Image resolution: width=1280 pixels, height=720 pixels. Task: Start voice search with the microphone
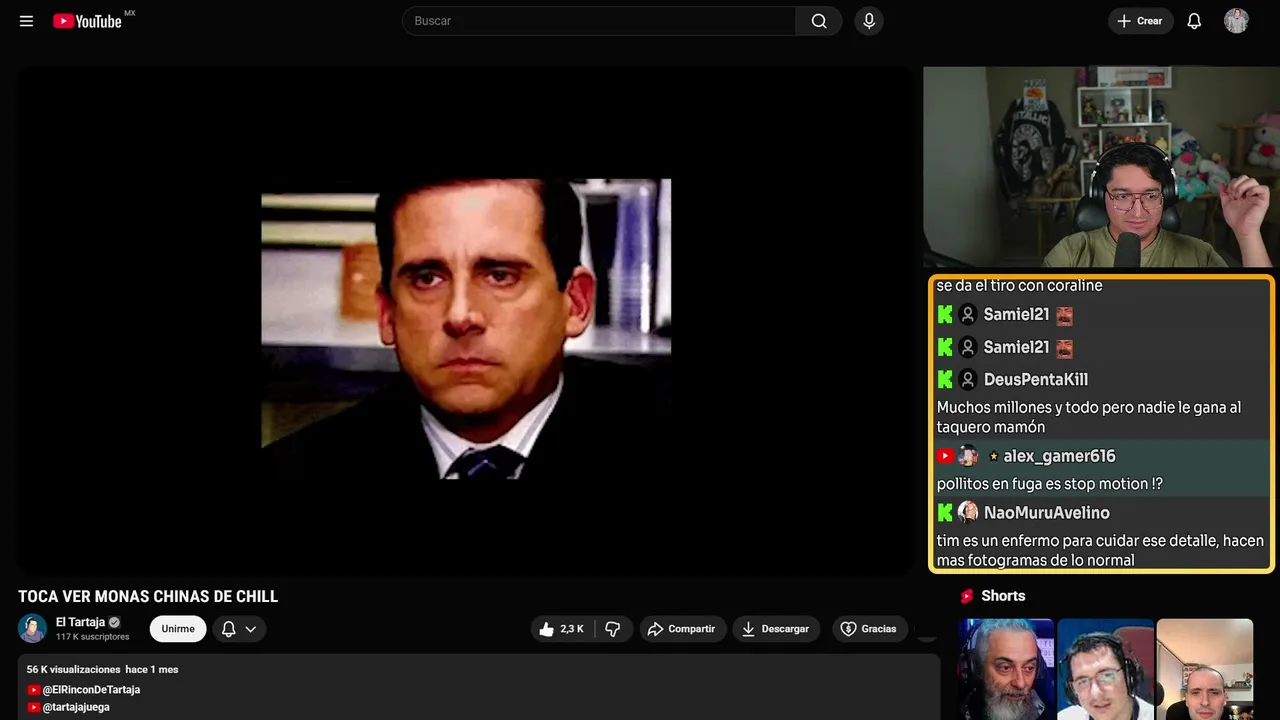point(869,21)
